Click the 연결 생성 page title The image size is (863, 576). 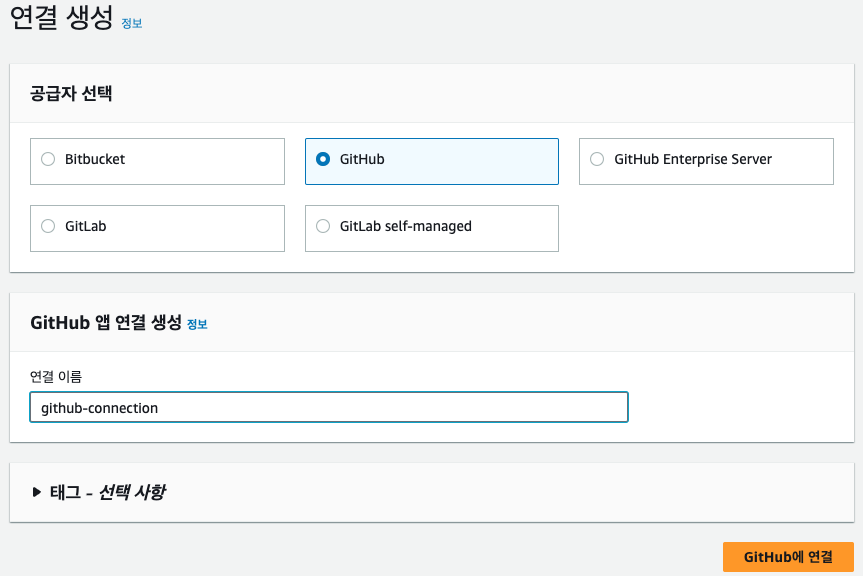pos(62,18)
